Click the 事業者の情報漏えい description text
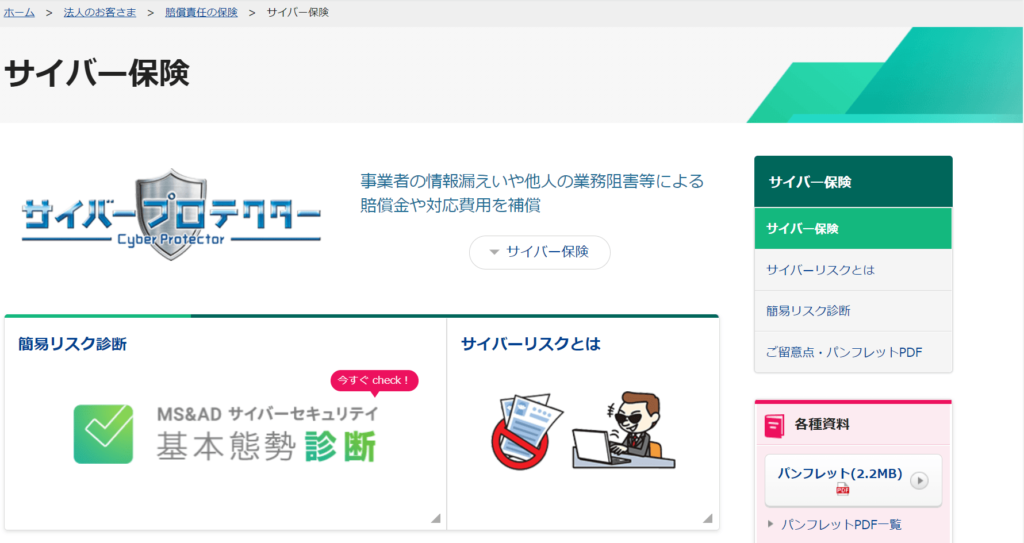 pyautogui.click(x=532, y=193)
